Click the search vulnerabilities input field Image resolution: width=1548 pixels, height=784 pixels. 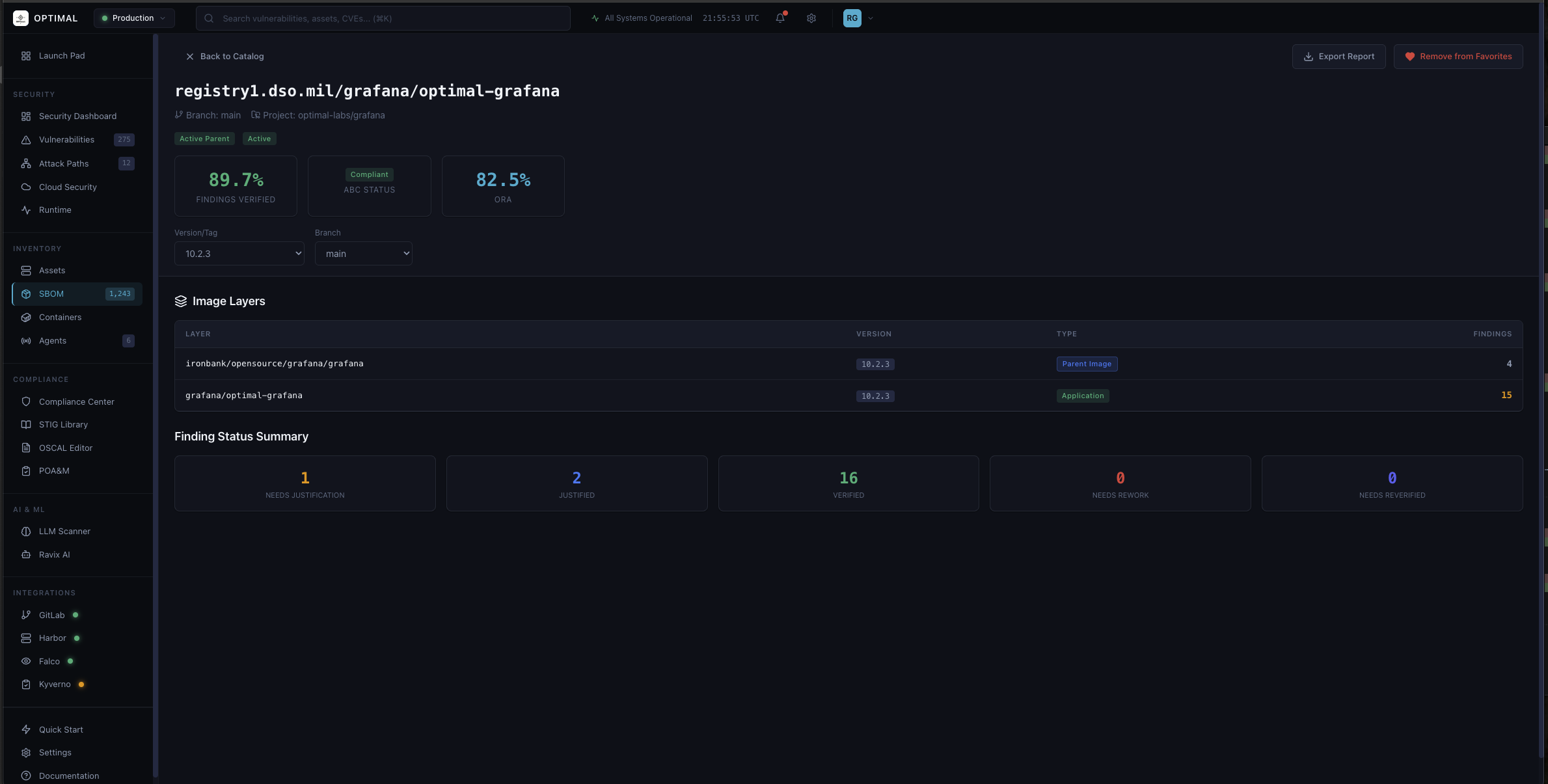[390, 18]
